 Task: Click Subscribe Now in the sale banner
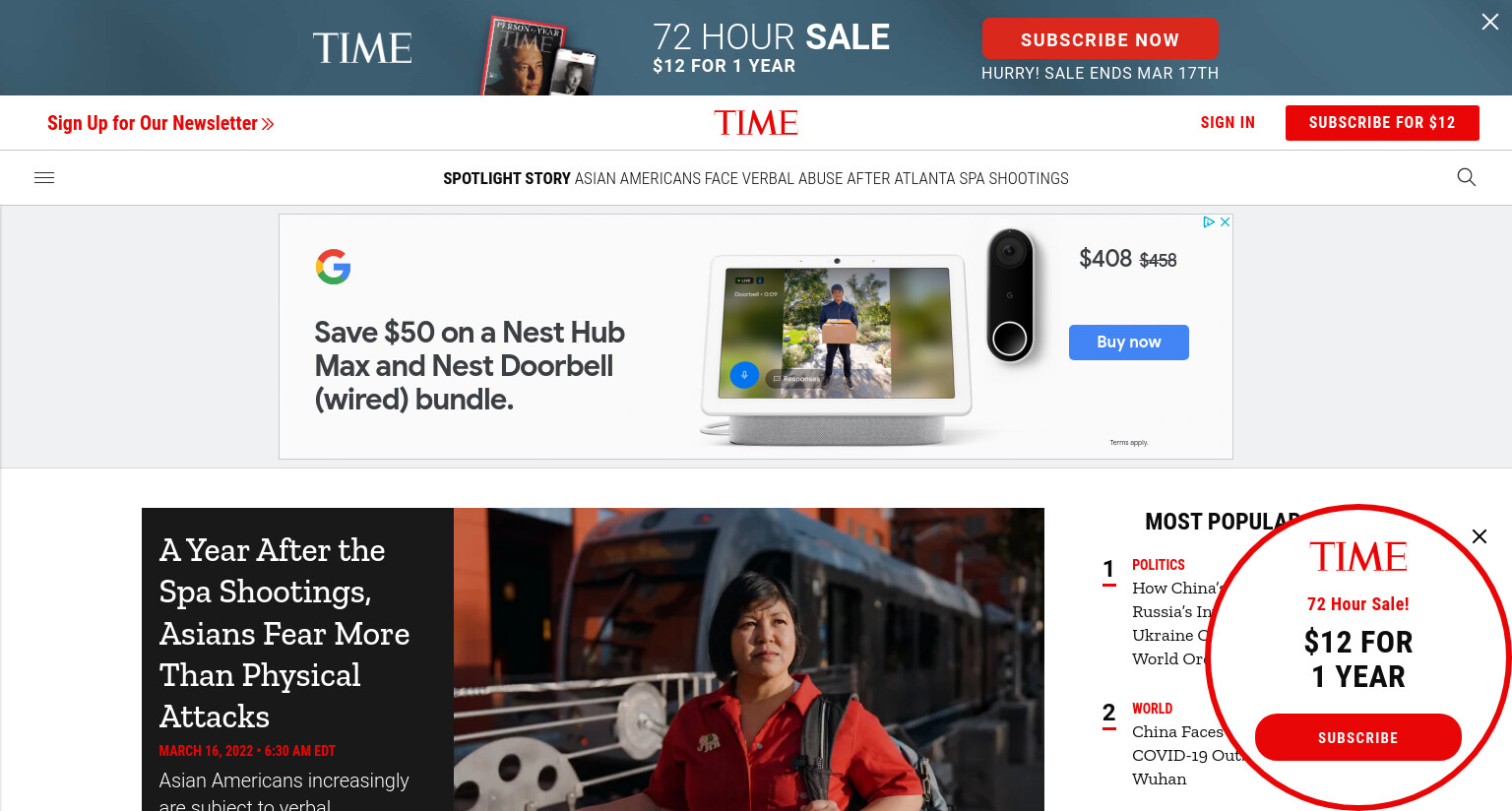tap(1100, 39)
